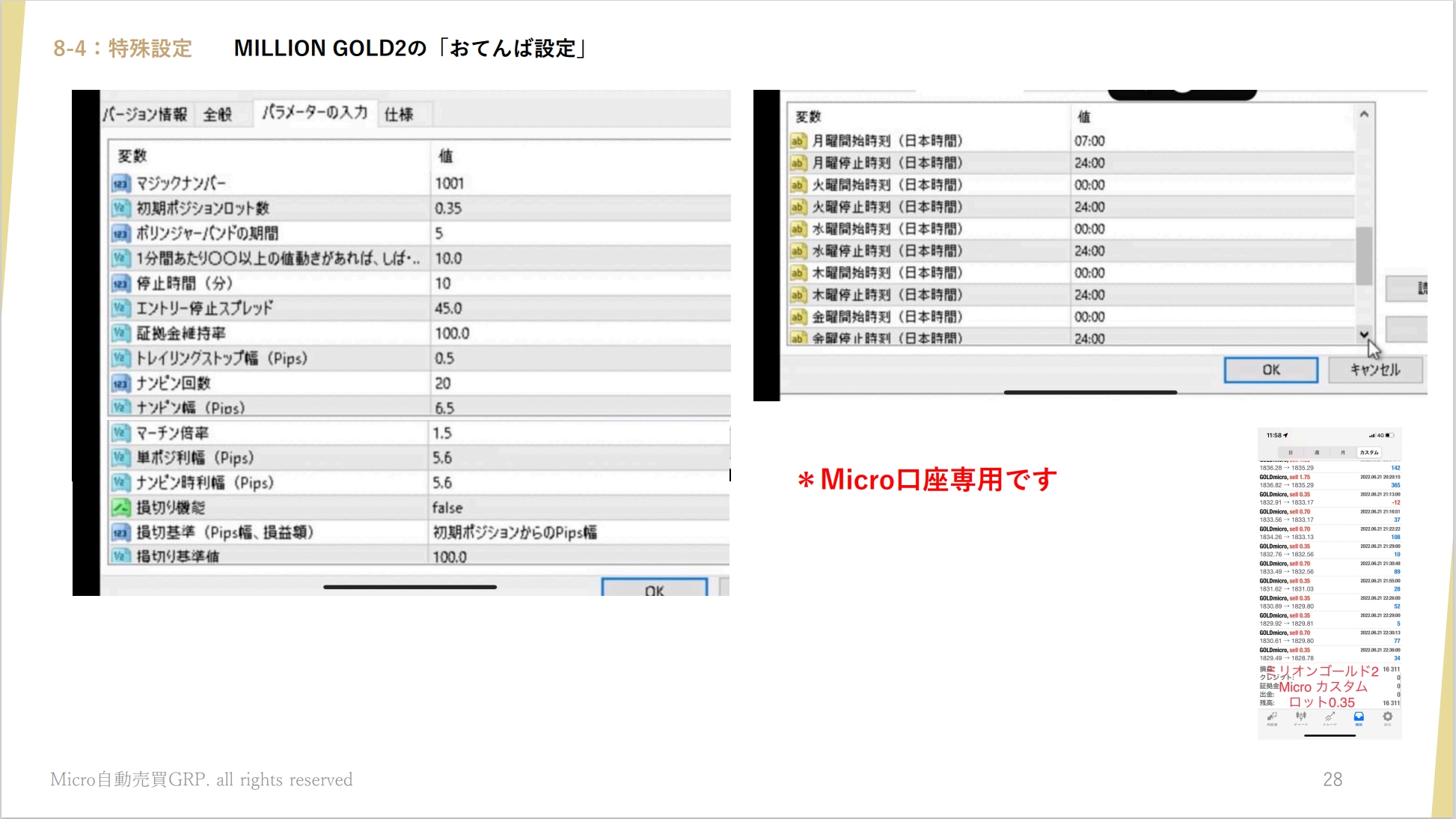Select 日 period tab in phone history

(1291, 452)
